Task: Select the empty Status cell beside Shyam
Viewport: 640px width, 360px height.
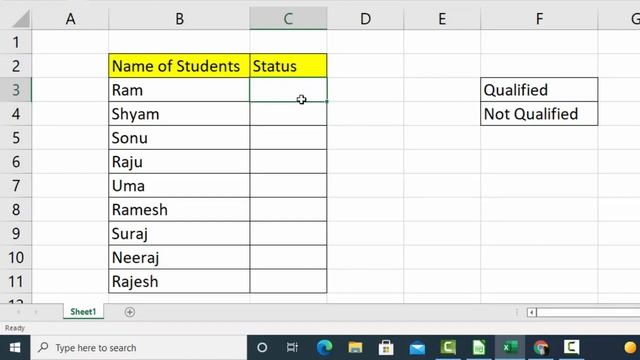Action: click(288, 113)
